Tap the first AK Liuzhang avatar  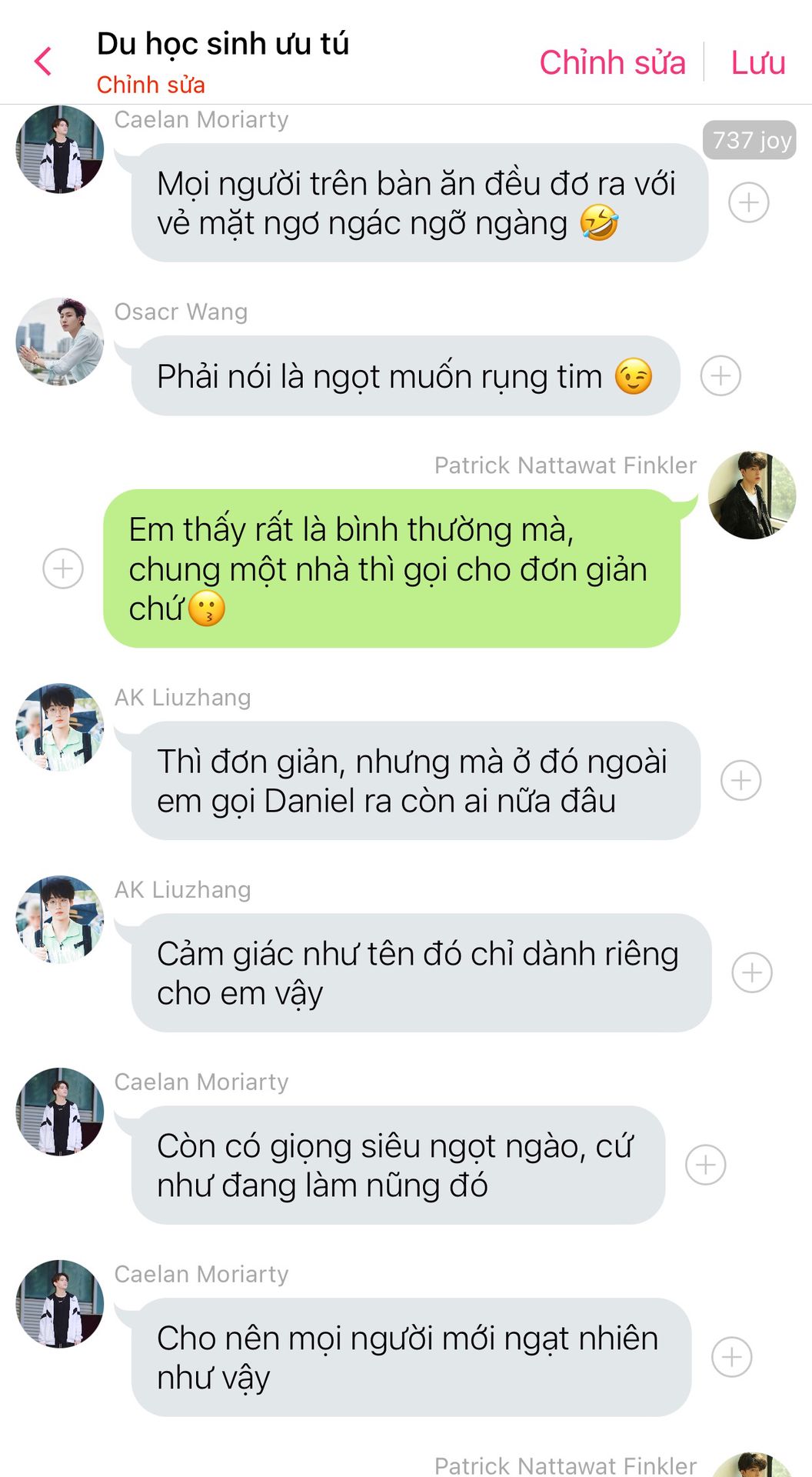click(60, 727)
